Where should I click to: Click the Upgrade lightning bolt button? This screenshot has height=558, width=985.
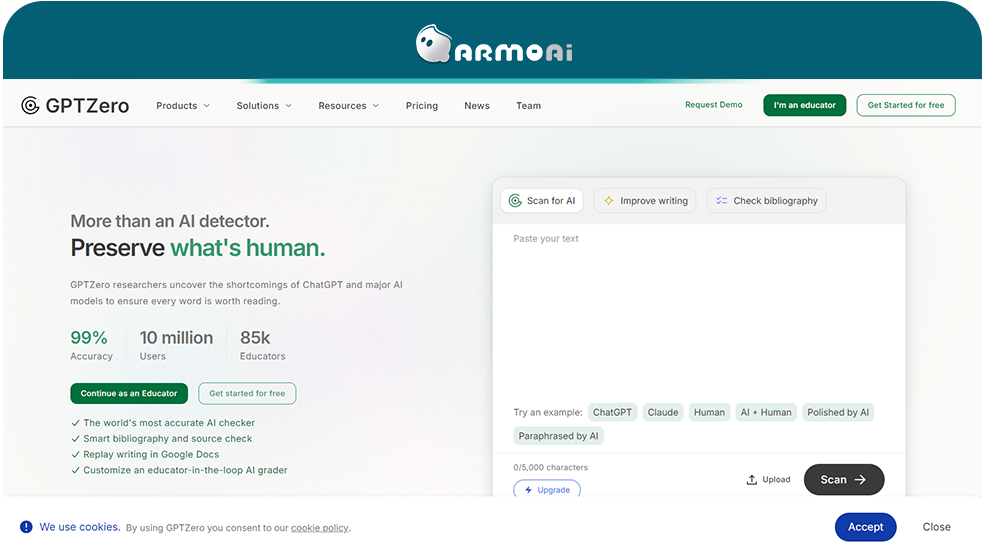(547, 490)
